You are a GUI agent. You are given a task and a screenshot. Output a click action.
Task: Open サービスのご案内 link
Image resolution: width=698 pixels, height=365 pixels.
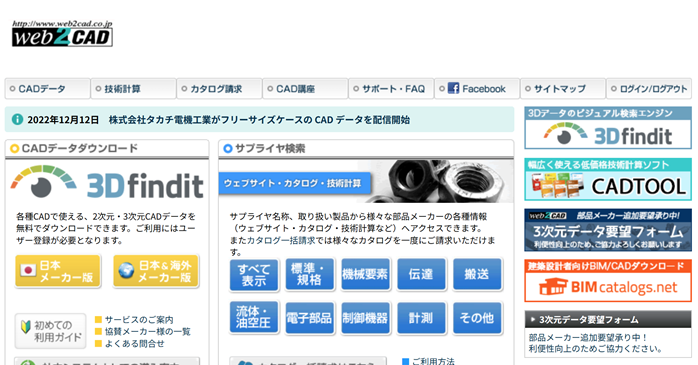[139, 320]
